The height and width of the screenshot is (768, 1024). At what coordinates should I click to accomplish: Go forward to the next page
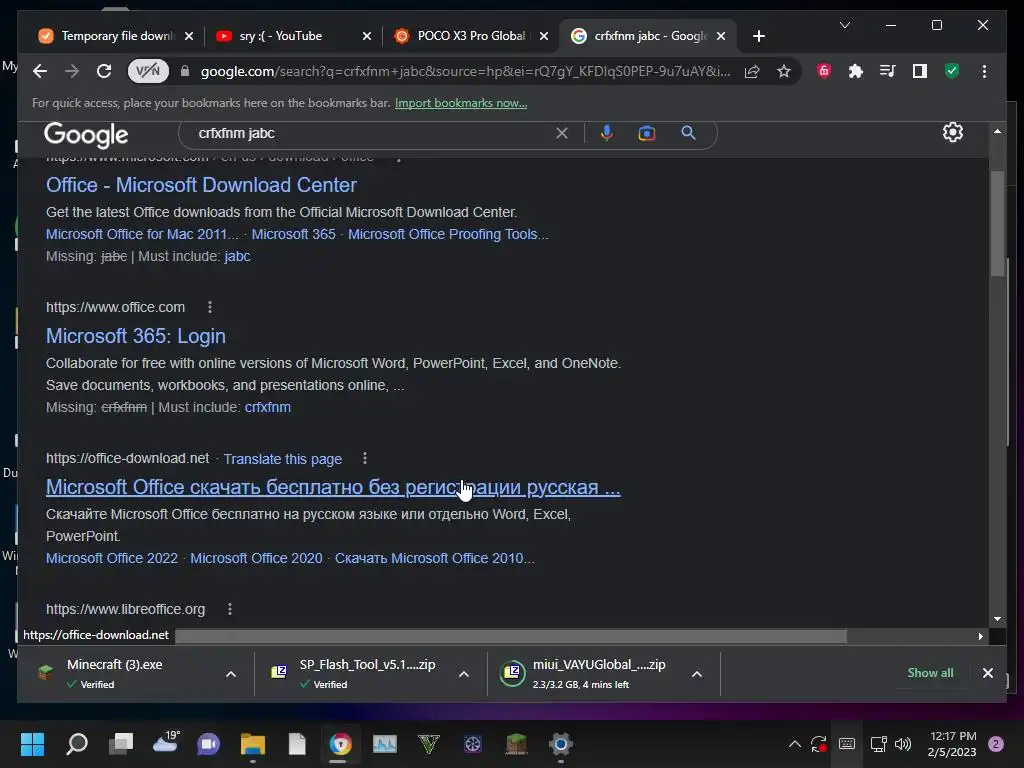(72, 71)
